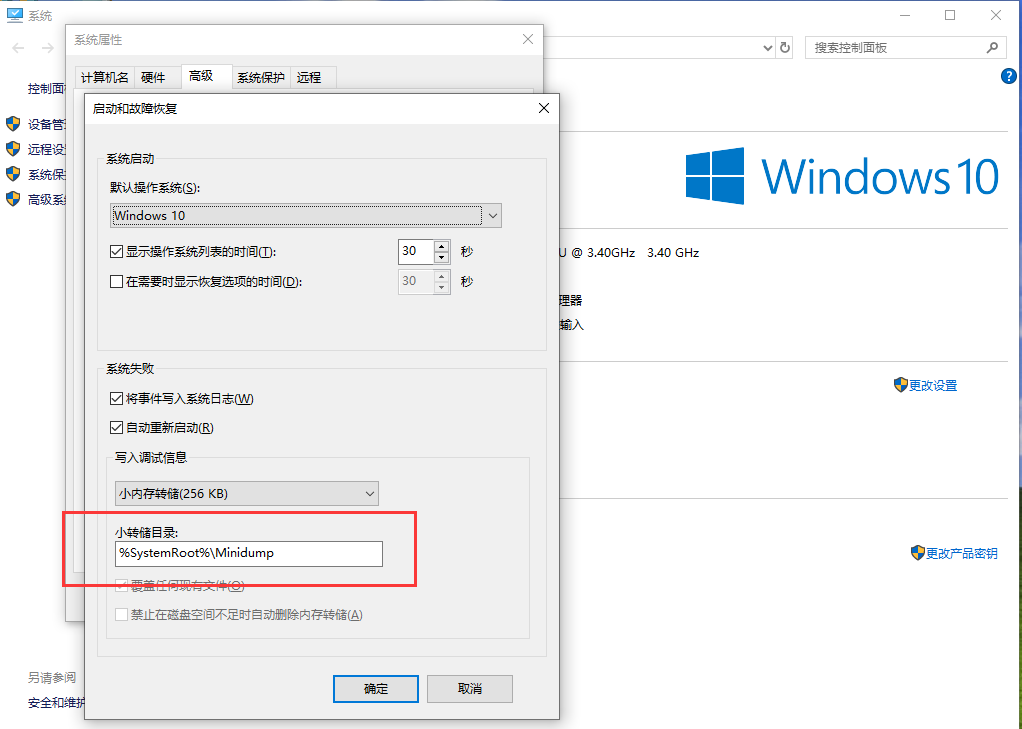Toggle 显示操作系统列表的时间 checkbox
This screenshot has height=729, width=1022.
[x=117, y=252]
